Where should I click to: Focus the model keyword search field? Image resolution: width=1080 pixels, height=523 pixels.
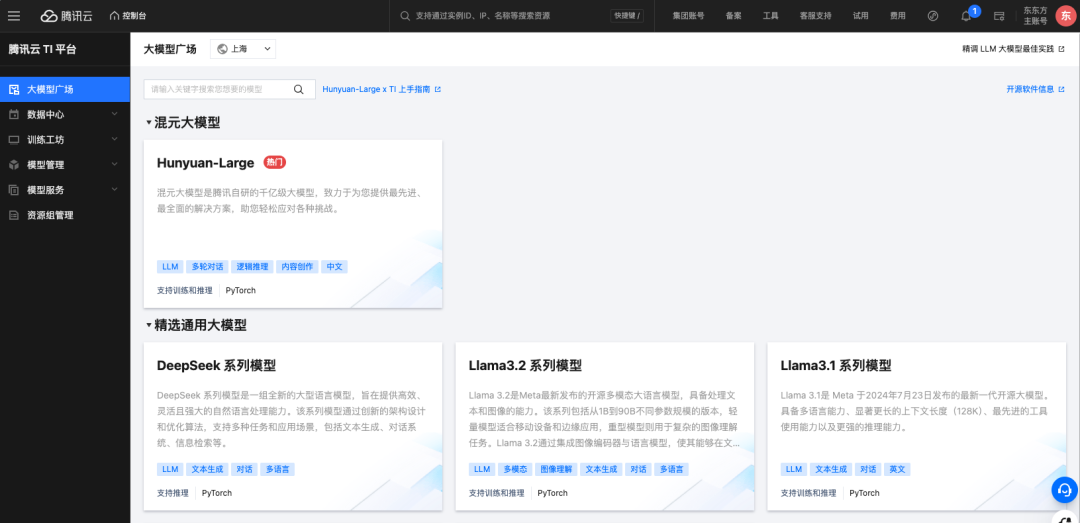(229, 90)
